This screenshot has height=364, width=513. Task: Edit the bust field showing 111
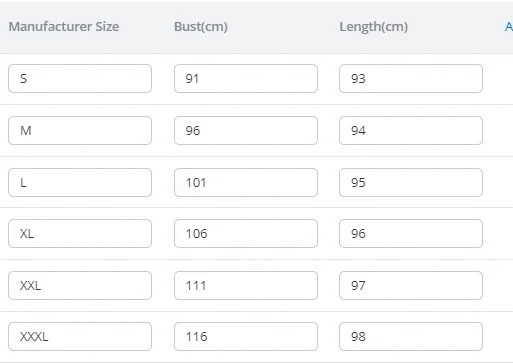point(246,286)
